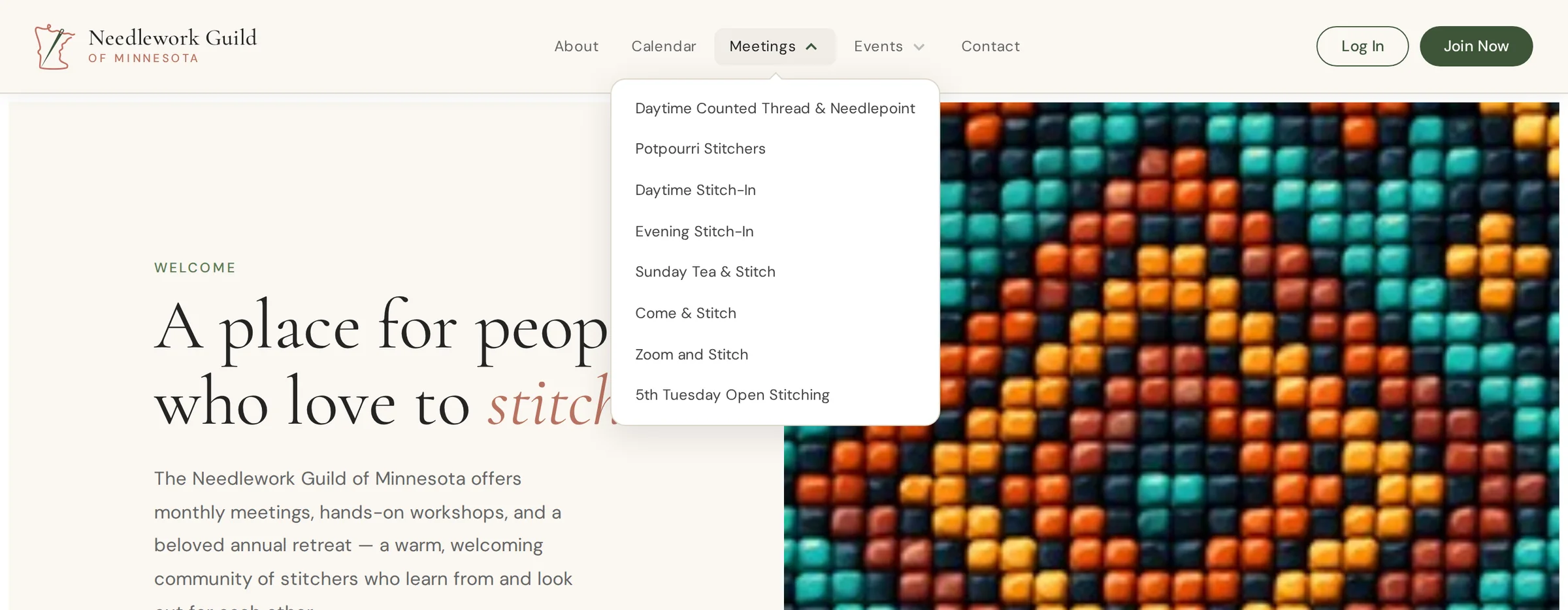This screenshot has width=1568, height=610.
Task: Expand the Events dropdown chevron
Action: pyautogui.click(x=919, y=46)
